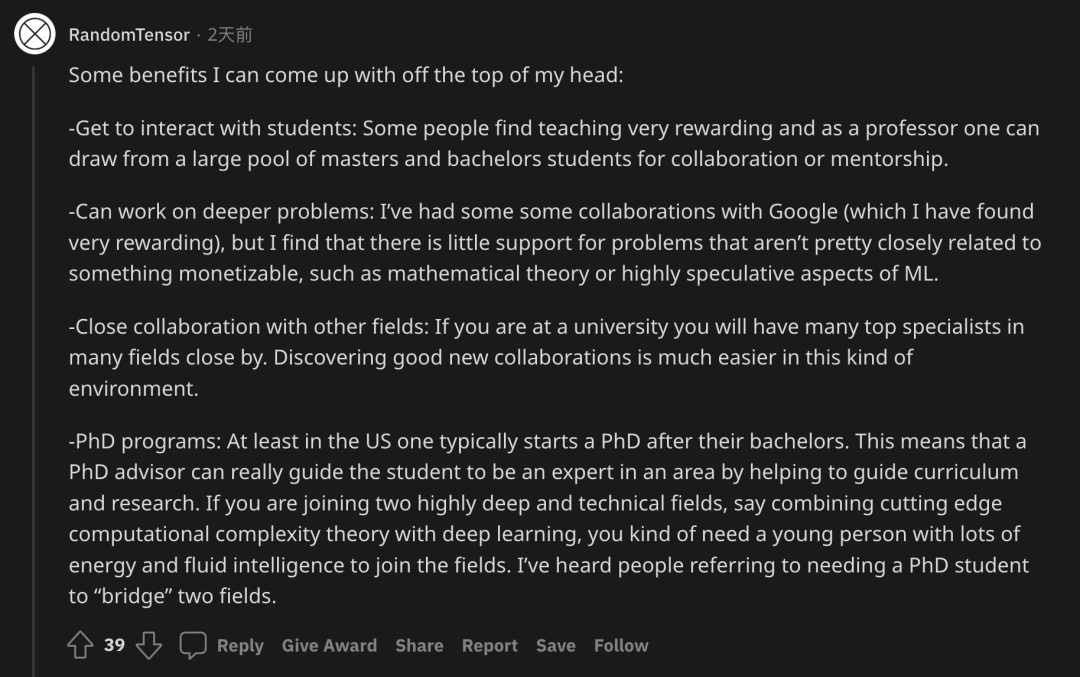This screenshot has width=1080, height=677.
Task: Click the "Close collaboration with other fields" paragraph
Action: point(540,357)
